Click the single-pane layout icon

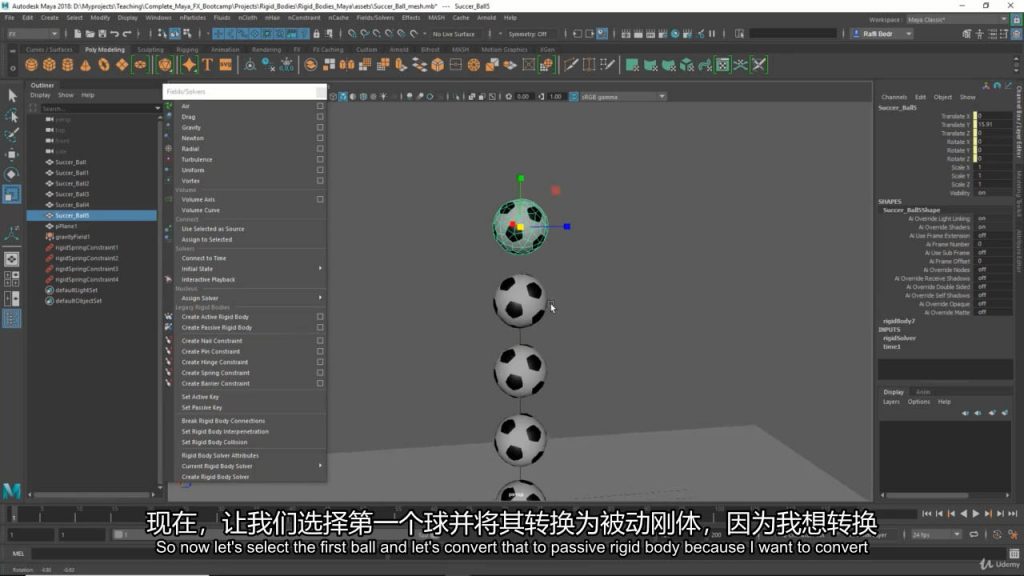[x=11, y=259]
